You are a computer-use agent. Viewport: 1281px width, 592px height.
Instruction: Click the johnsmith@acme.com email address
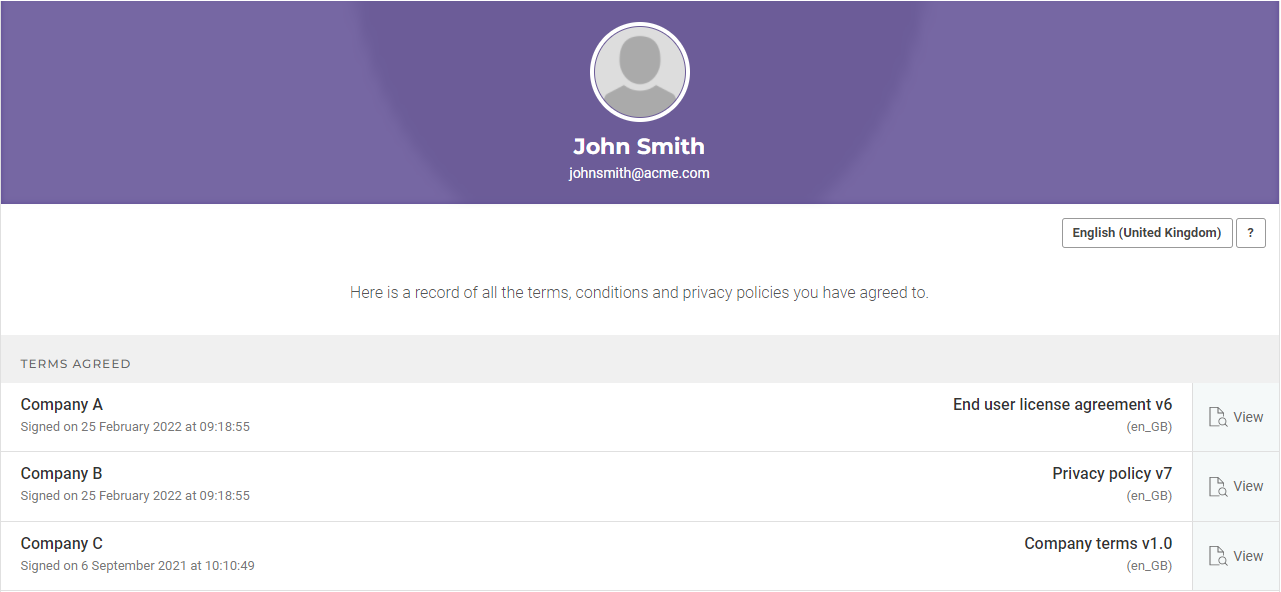pyautogui.click(x=639, y=173)
